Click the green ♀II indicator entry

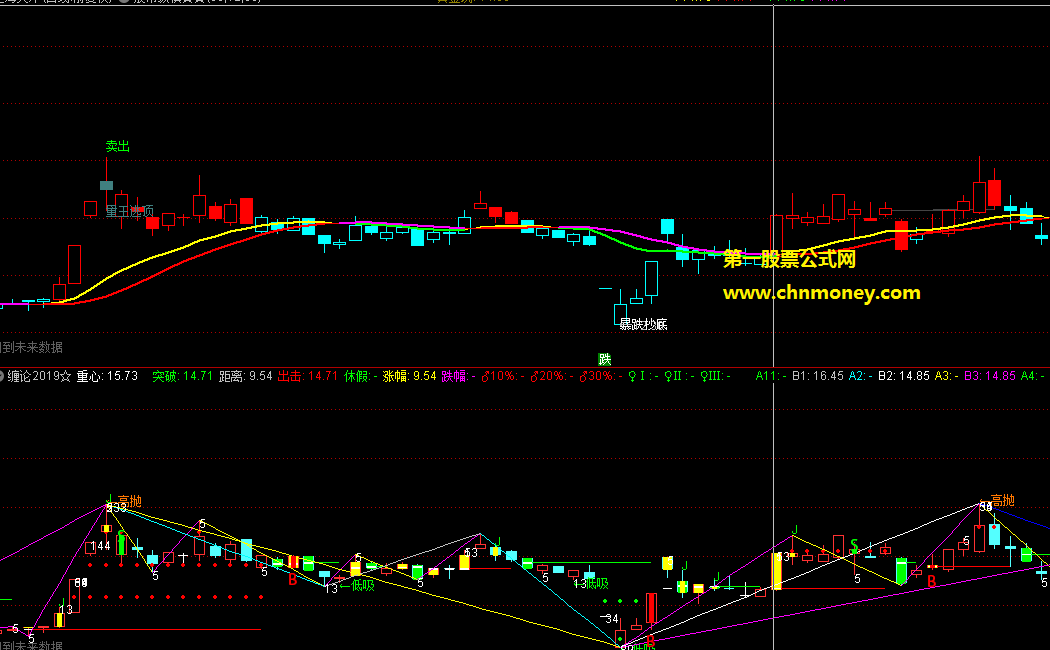tap(679, 376)
